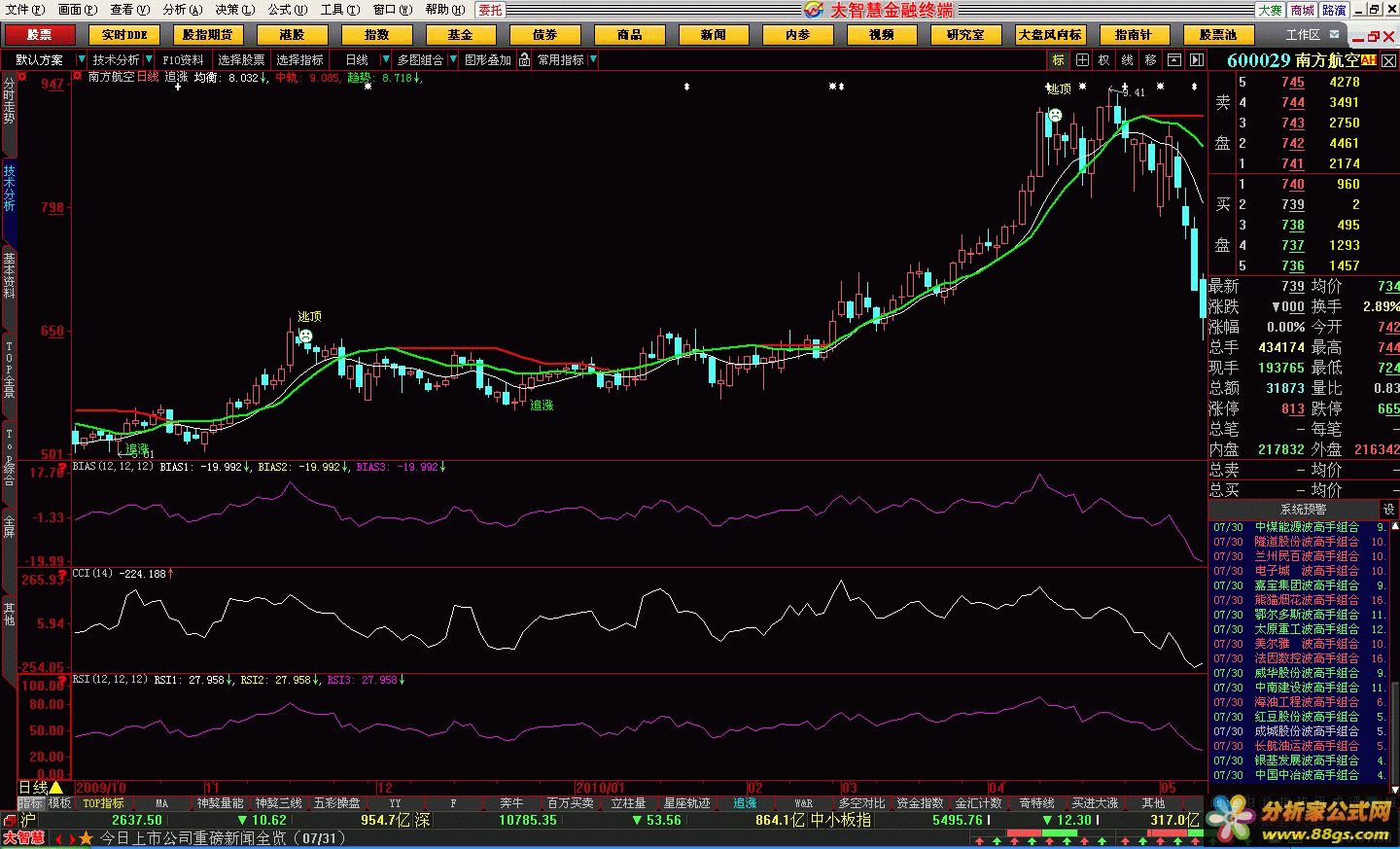Click the red icon left of 沪 index
This screenshot has width=1400, height=849.
point(10,820)
